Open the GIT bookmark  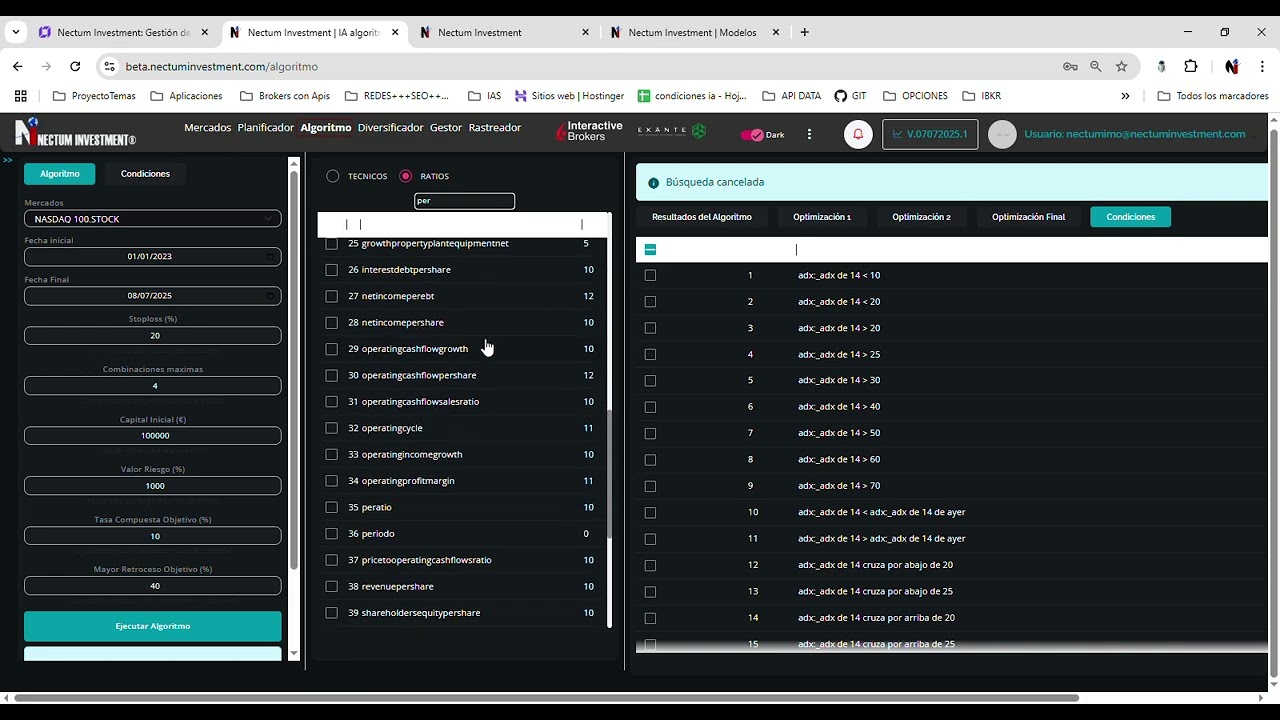coord(850,96)
